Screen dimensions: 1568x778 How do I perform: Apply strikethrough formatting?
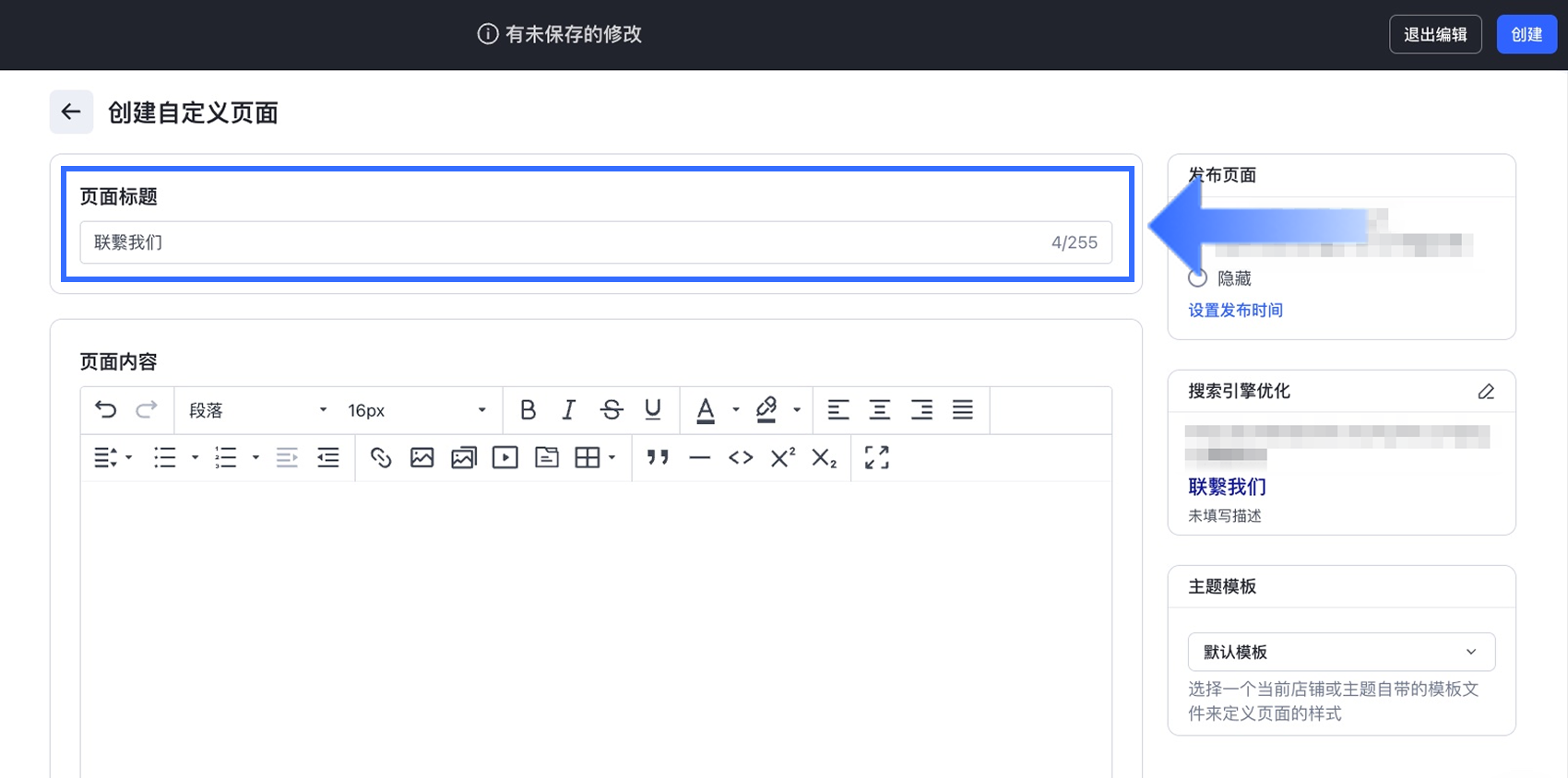[x=612, y=409]
